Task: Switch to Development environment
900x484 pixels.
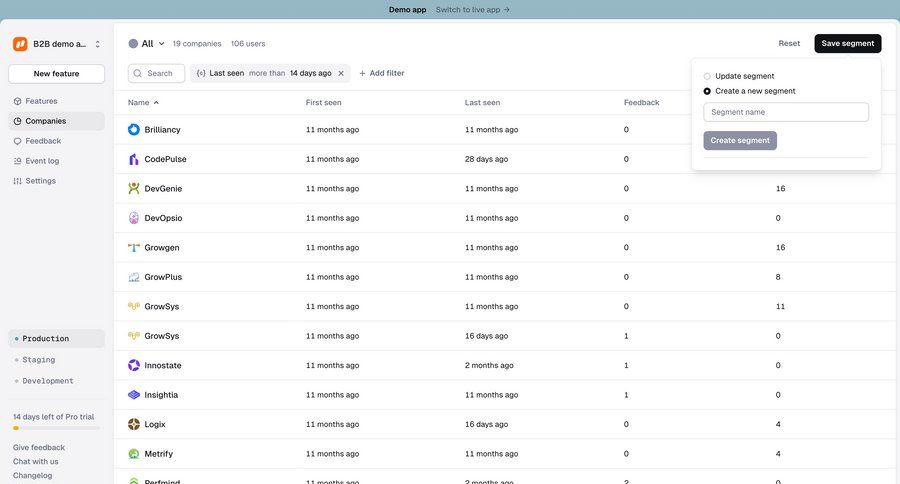Action: [56, 381]
